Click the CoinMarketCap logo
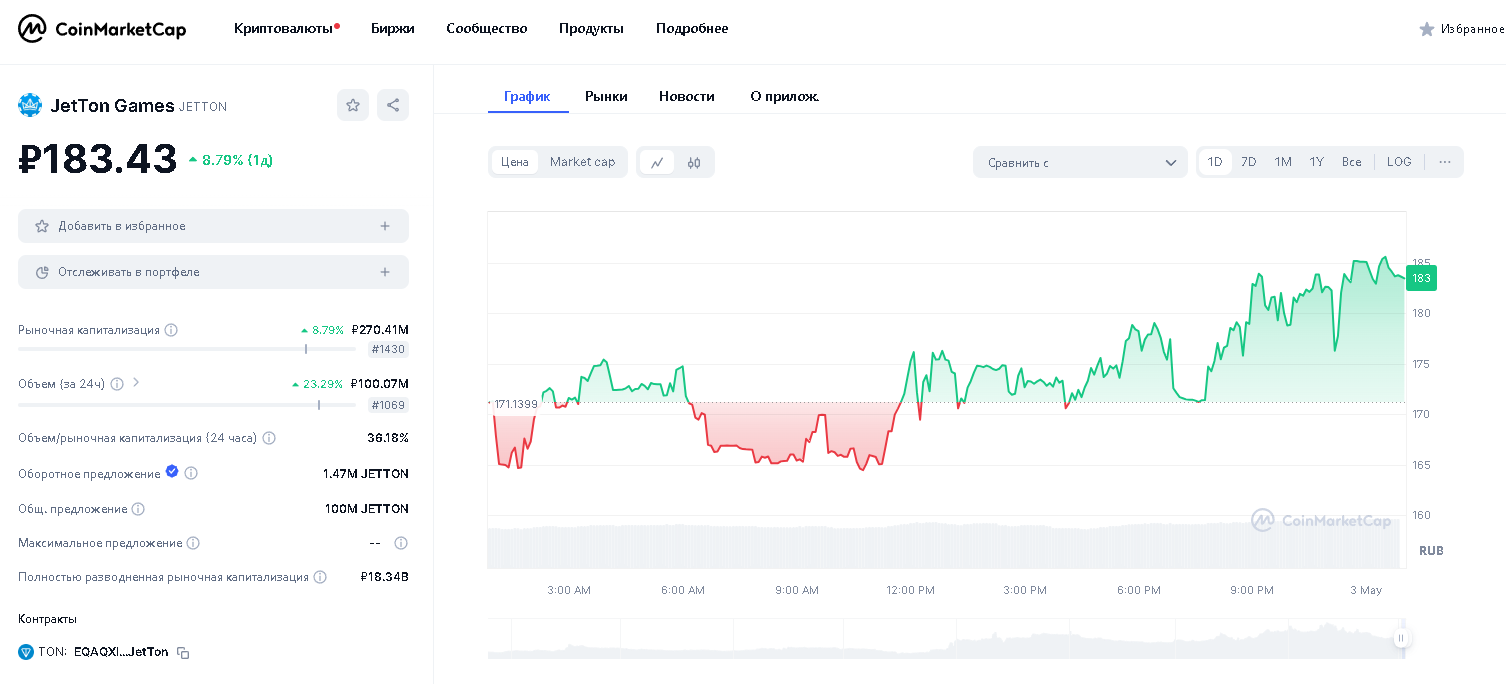The height and width of the screenshot is (684, 1506). coord(102,29)
